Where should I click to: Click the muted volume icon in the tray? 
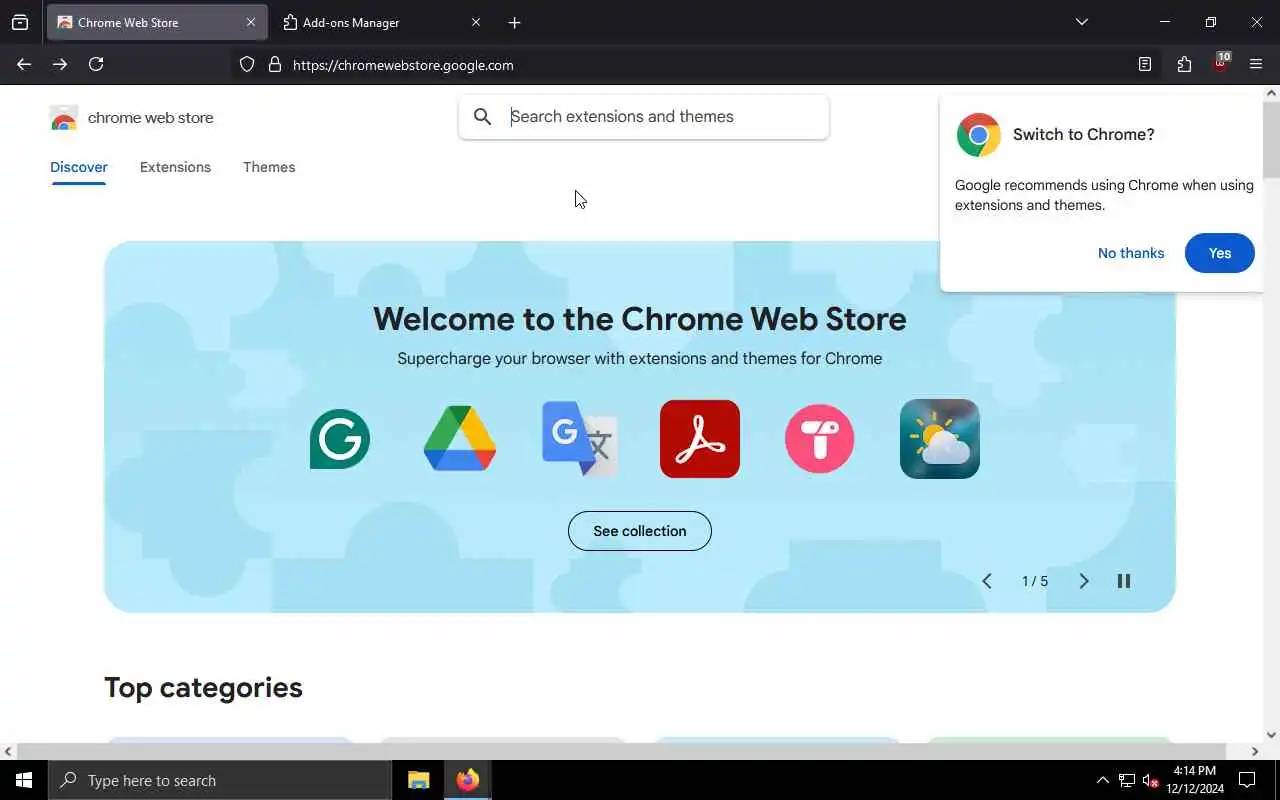tap(1151, 781)
